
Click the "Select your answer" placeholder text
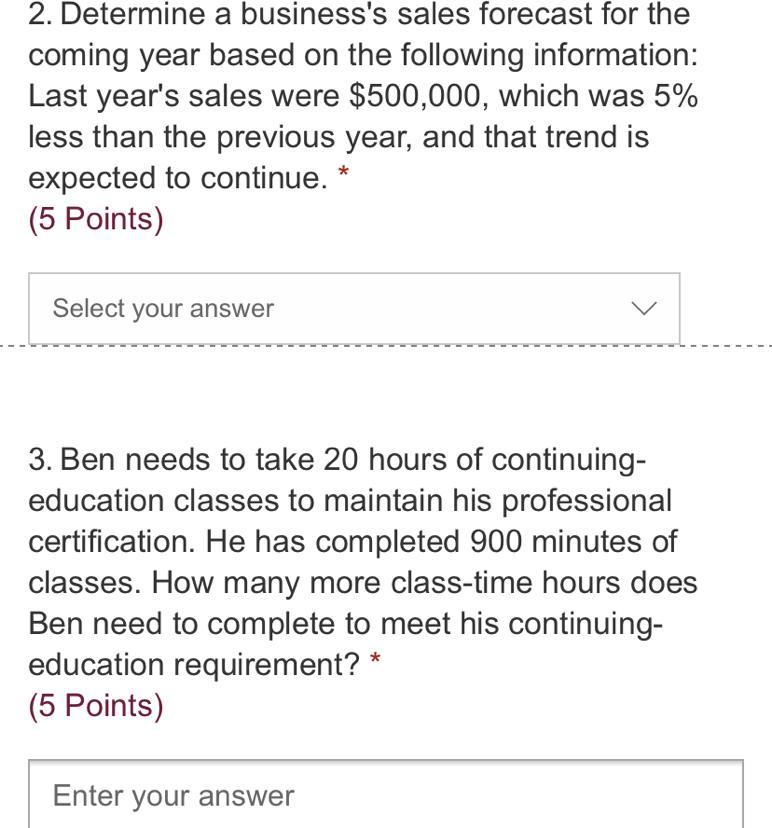coord(163,308)
